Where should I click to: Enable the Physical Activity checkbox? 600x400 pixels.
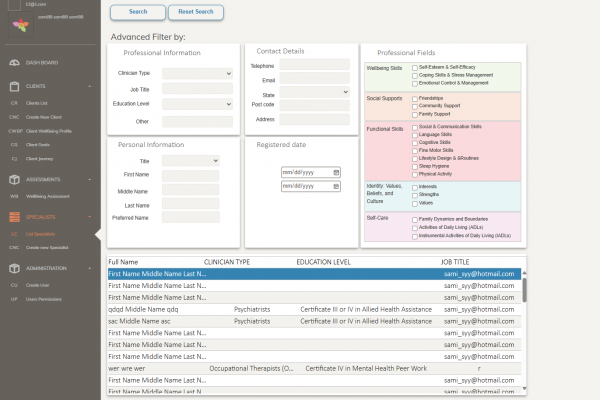click(x=414, y=175)
